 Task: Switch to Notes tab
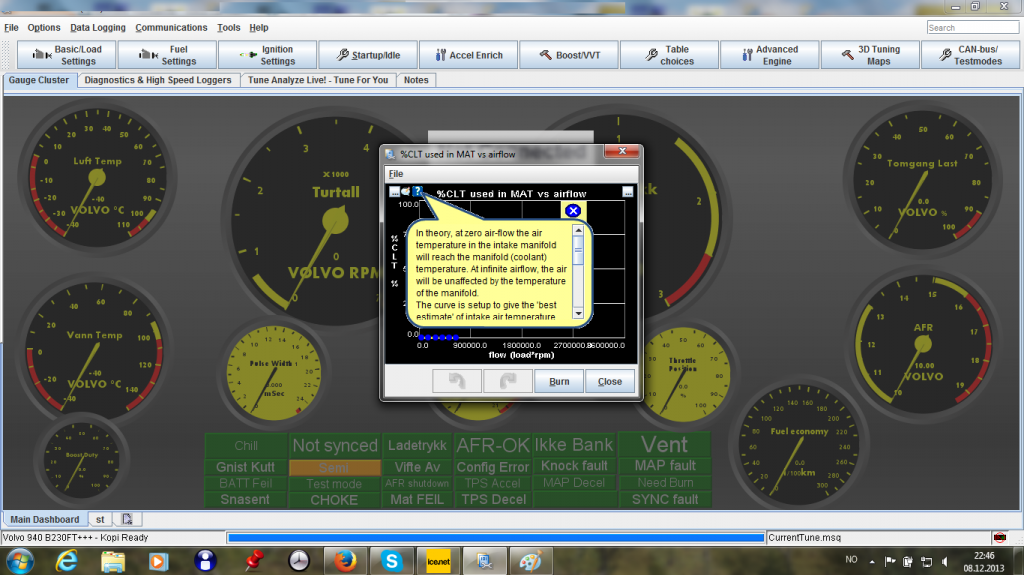[x=416, y=80]
